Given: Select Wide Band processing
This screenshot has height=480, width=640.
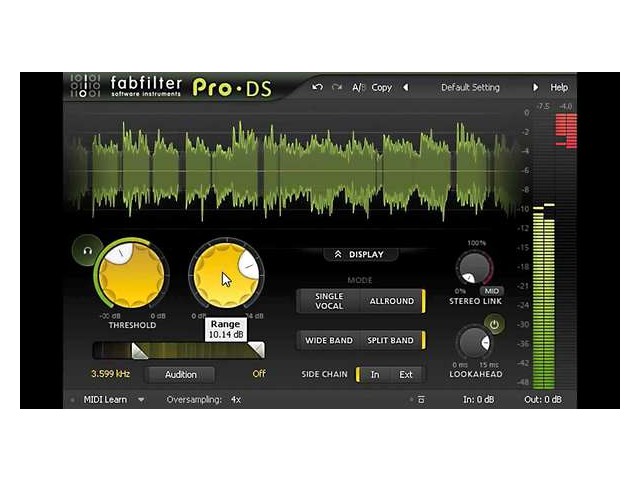Looking at the screenshot, I should (x=329, y=340).
